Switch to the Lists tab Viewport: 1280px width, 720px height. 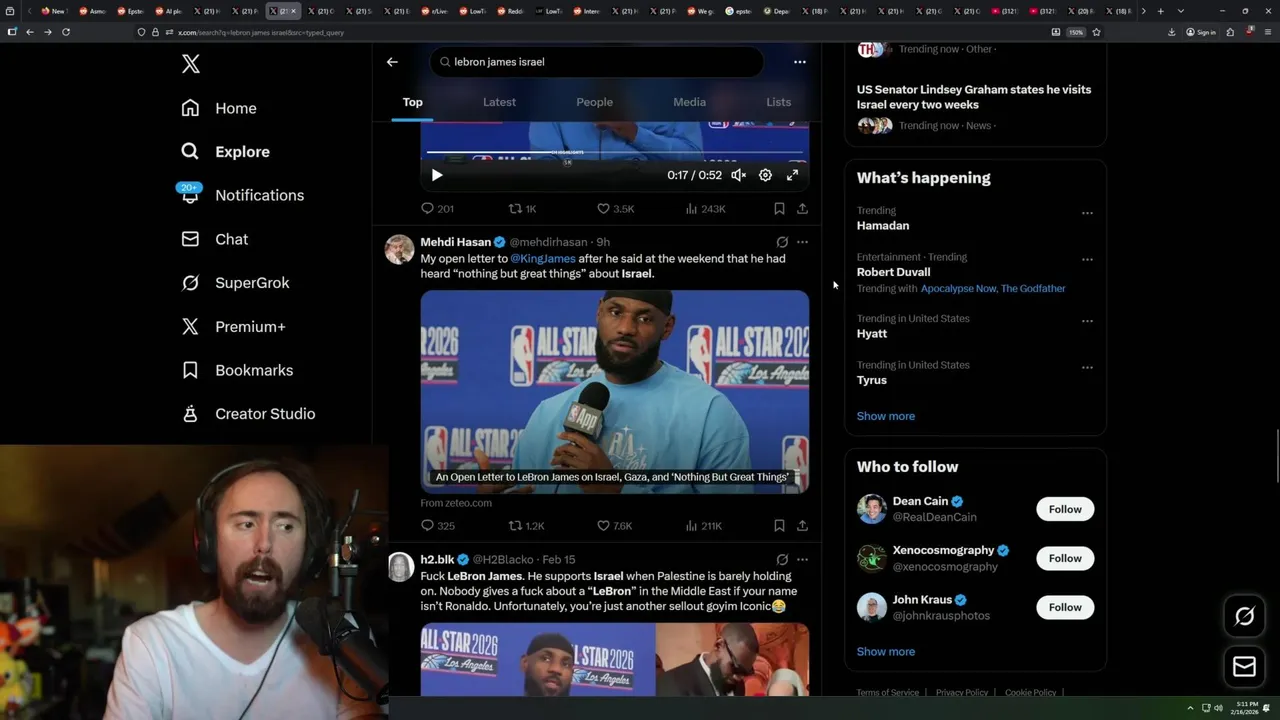point(778,102)
